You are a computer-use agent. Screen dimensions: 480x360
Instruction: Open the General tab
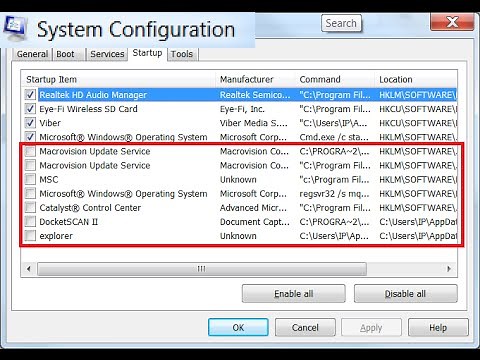pos(32,54)
